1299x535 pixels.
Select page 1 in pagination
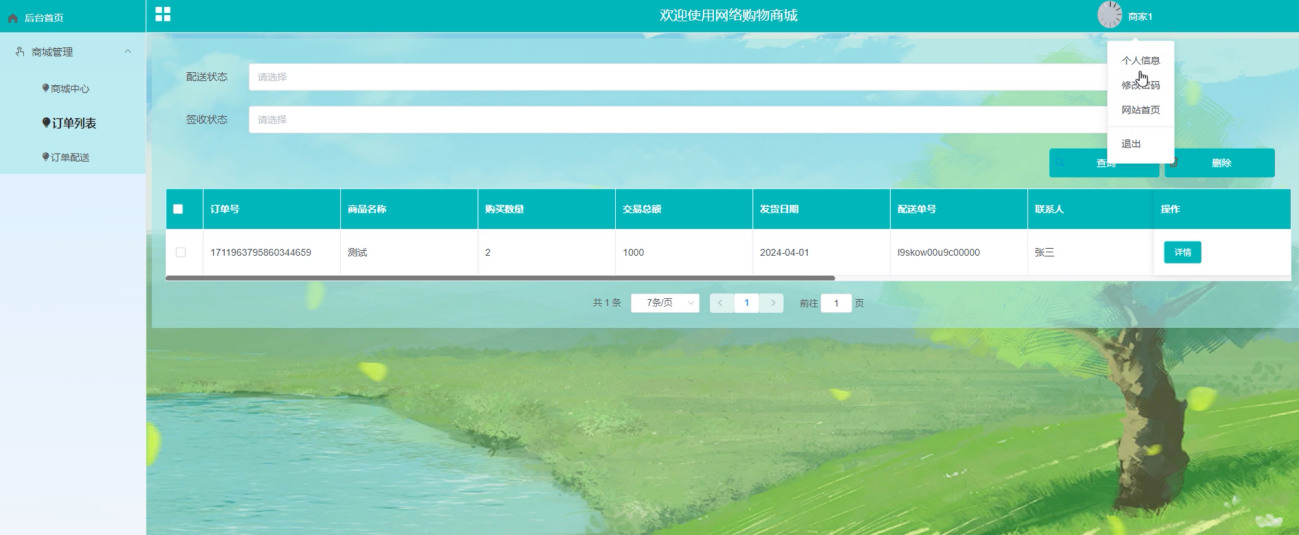[x=746, y=303]
